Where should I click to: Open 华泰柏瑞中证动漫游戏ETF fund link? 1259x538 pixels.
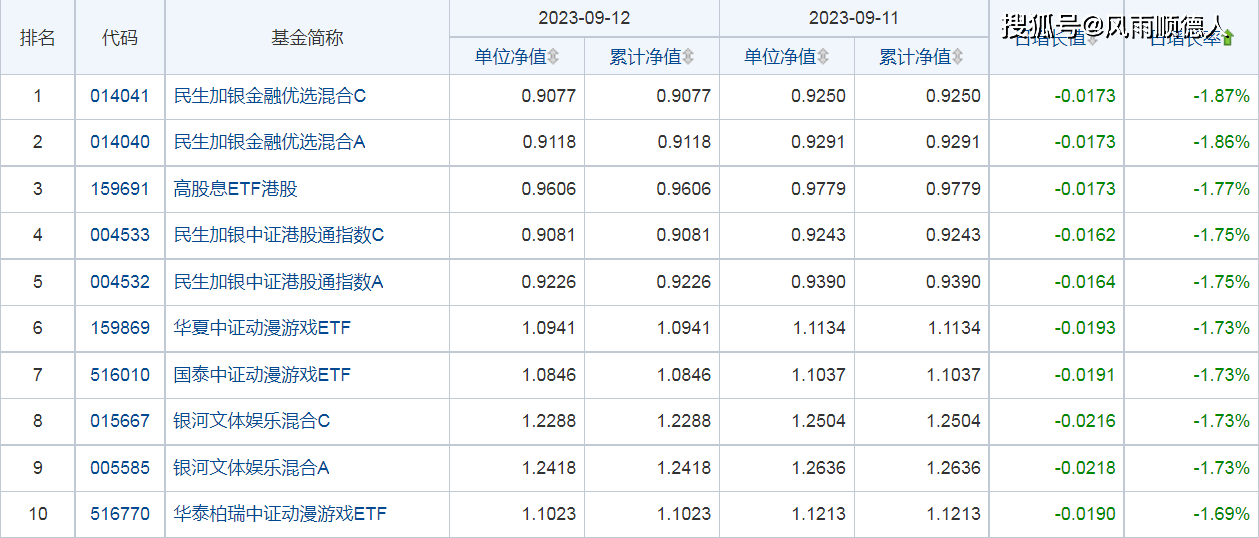pyautogui.click(x=280, y=514)
